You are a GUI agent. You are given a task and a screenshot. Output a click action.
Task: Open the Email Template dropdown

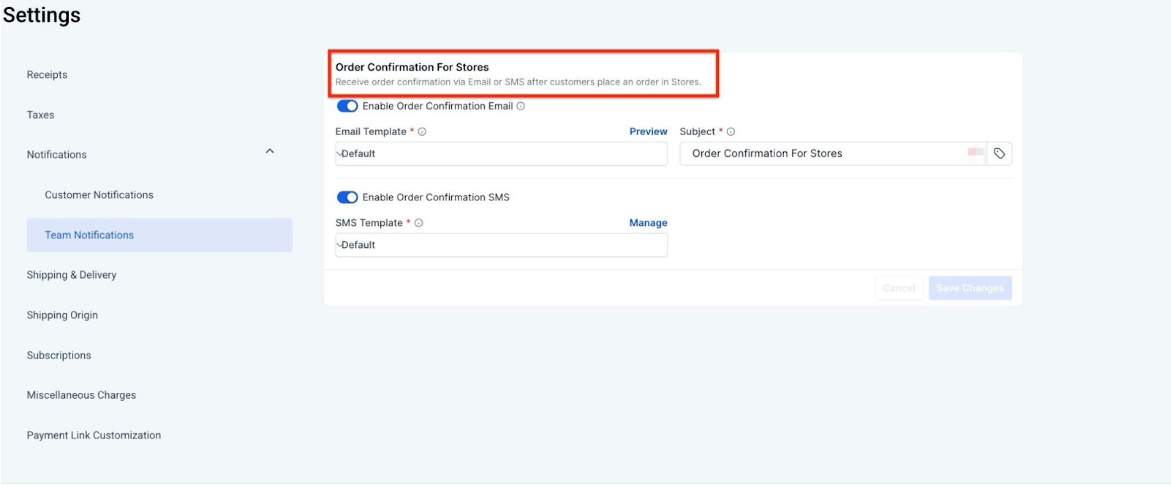pyautogui.click(x=501, y=154)
